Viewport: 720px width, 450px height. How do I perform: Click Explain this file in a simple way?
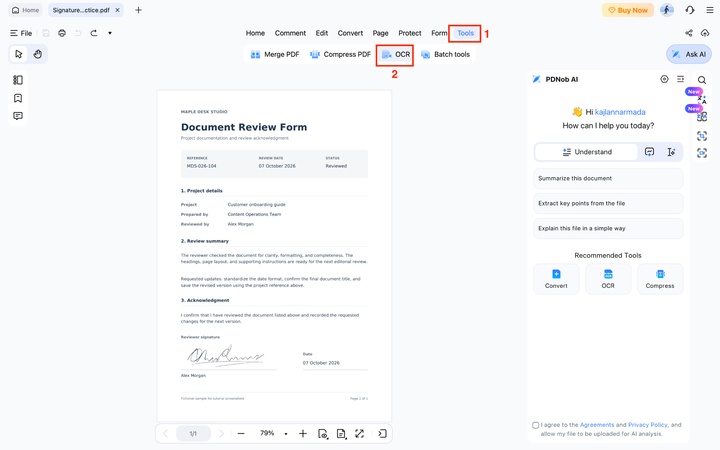click(x=608, y=228)
